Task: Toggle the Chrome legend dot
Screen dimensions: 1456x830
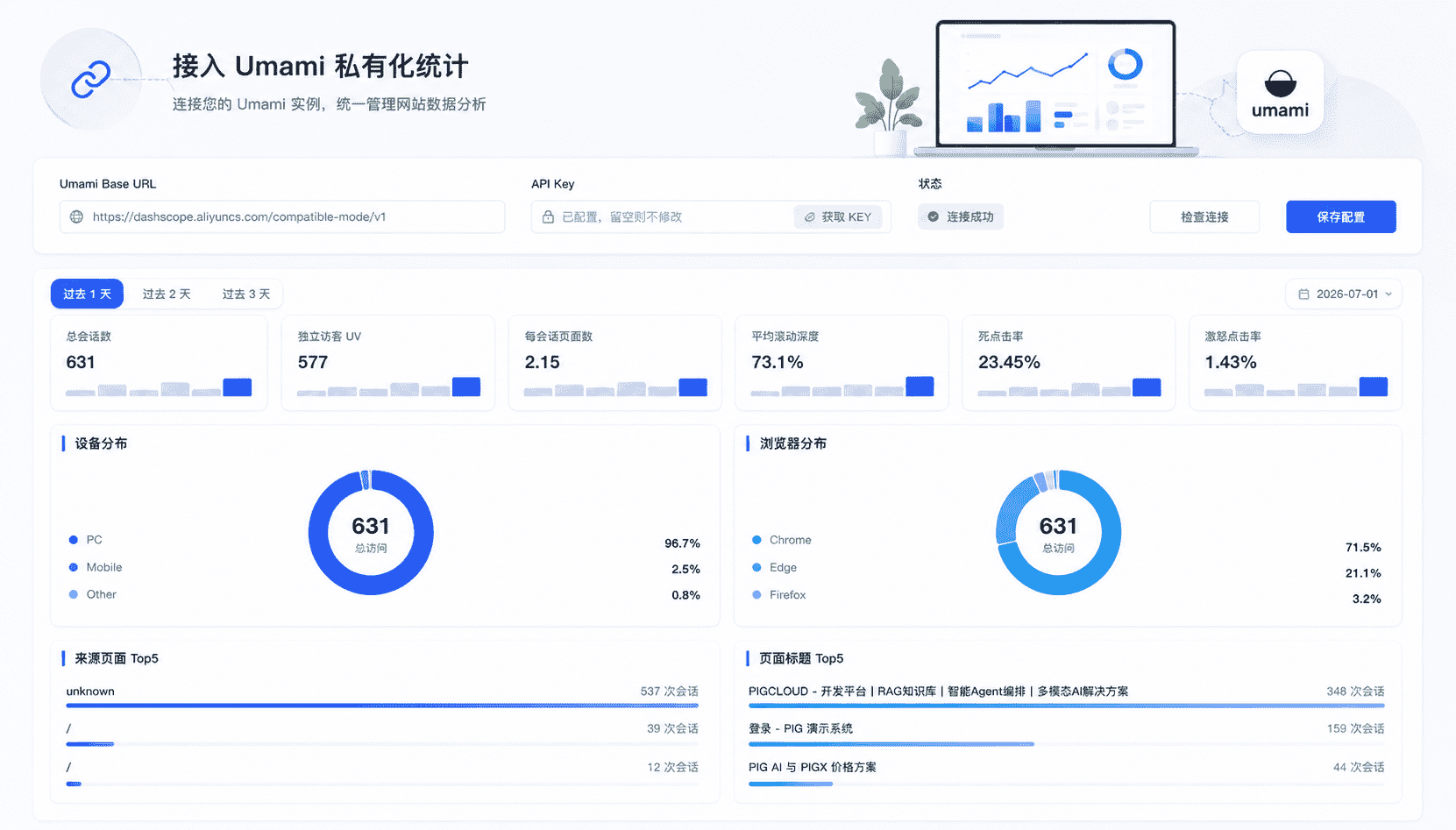Action: 756,540
